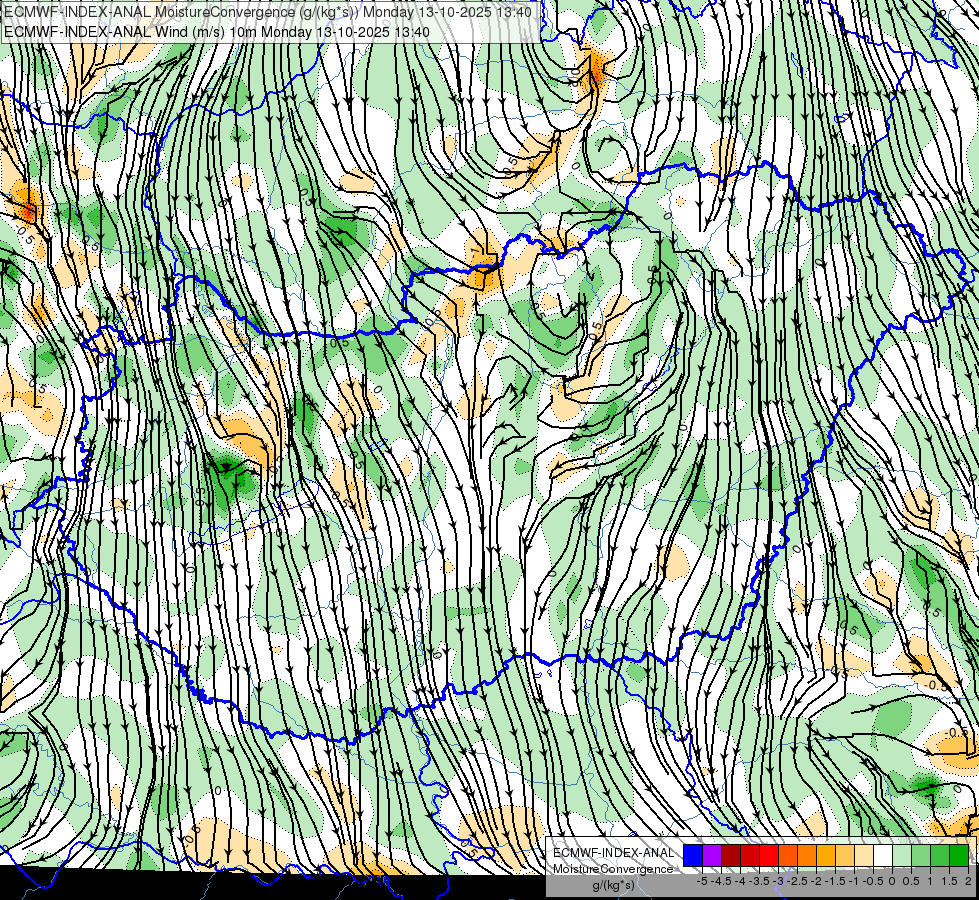Select the red-orange swatch between -3 and -2.5

(788, 855)
